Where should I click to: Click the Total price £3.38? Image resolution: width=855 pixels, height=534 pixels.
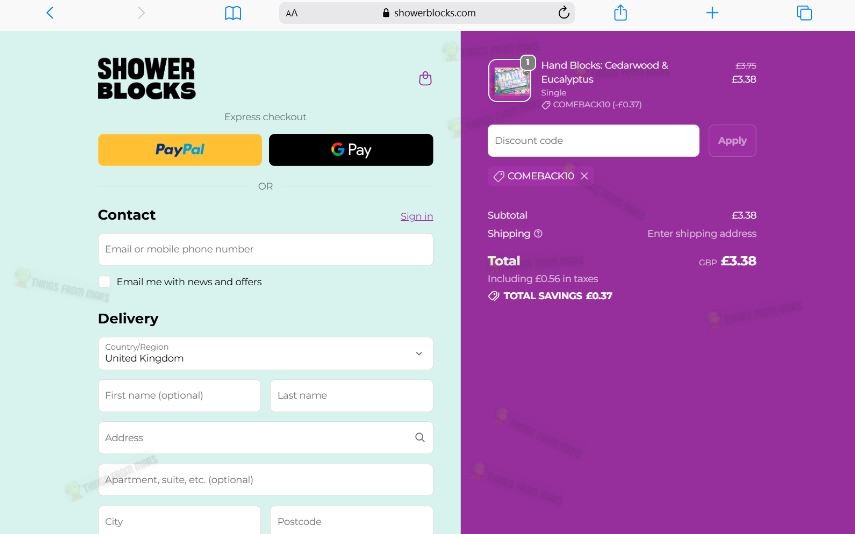click(x=738, y=261)
